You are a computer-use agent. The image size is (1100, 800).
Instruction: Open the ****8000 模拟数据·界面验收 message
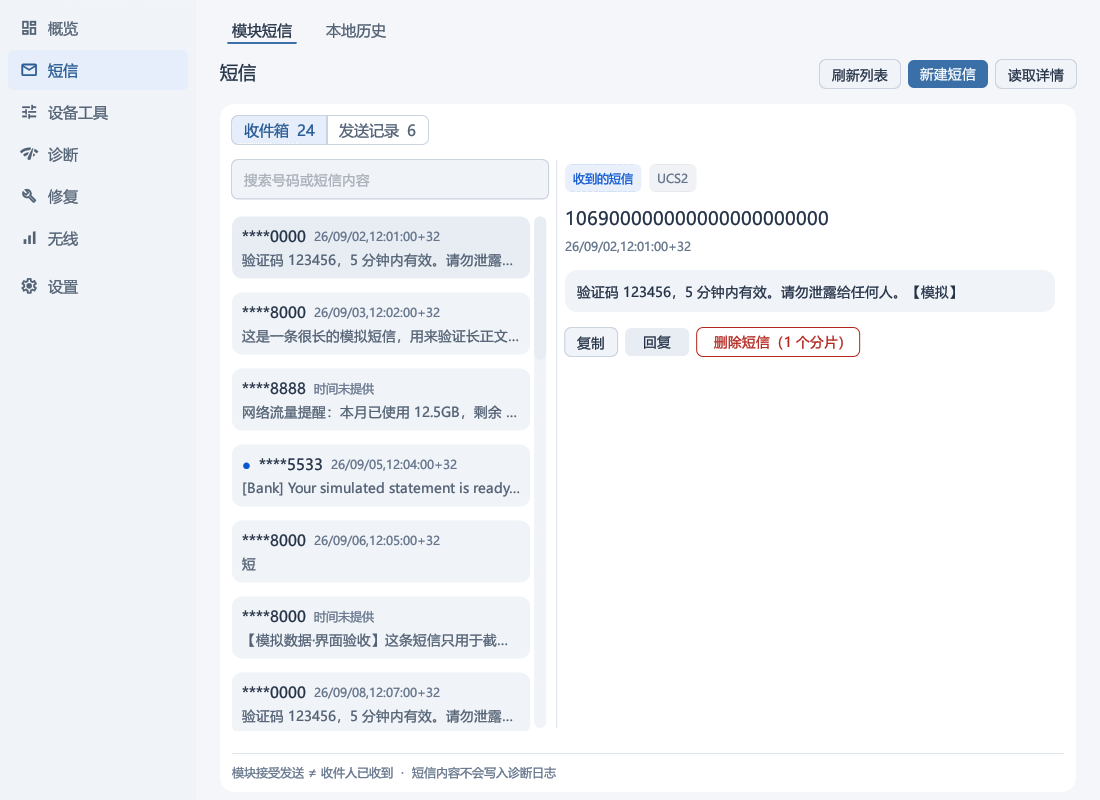(x=380, y=627)
